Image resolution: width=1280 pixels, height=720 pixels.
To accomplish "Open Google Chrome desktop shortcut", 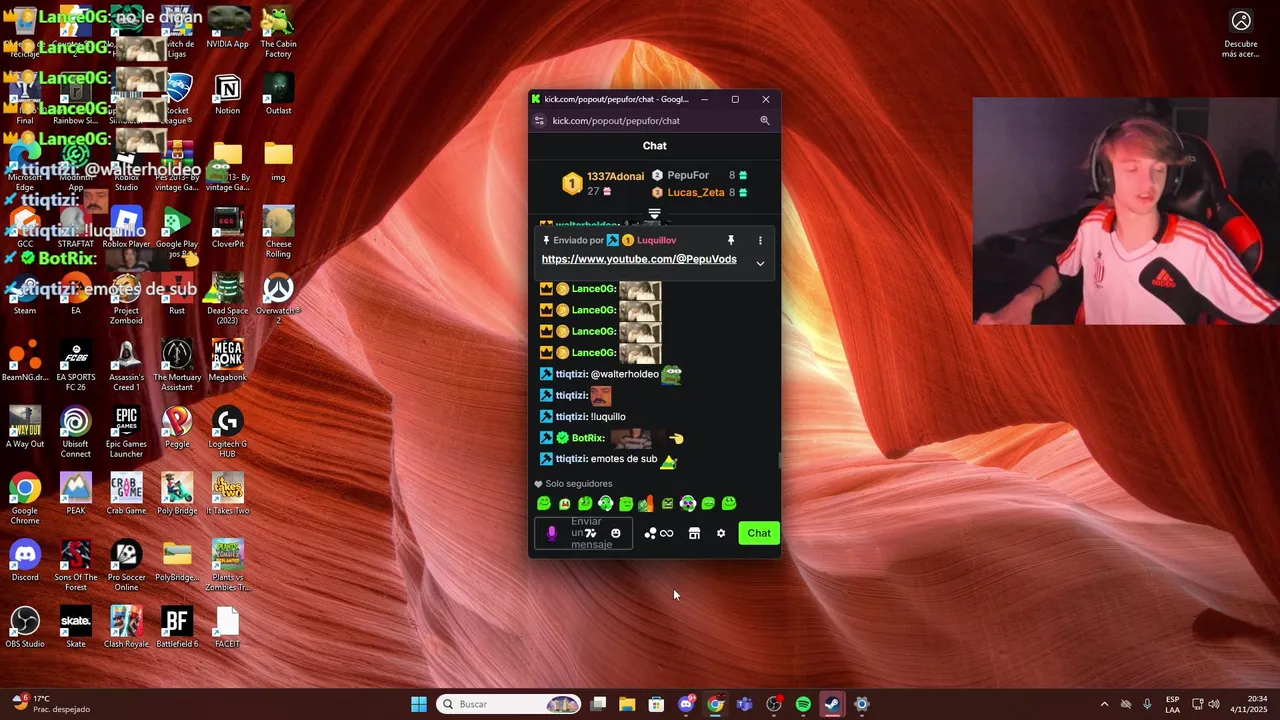I will 25,499.
